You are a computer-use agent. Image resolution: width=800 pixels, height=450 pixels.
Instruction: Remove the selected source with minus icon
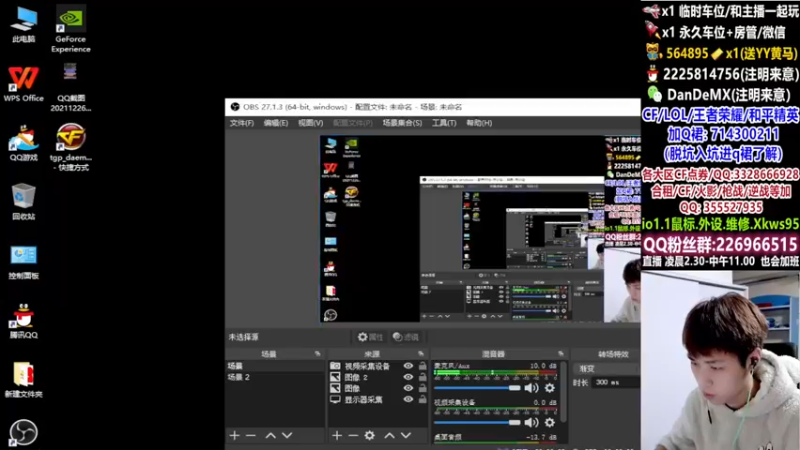point(353,435)
